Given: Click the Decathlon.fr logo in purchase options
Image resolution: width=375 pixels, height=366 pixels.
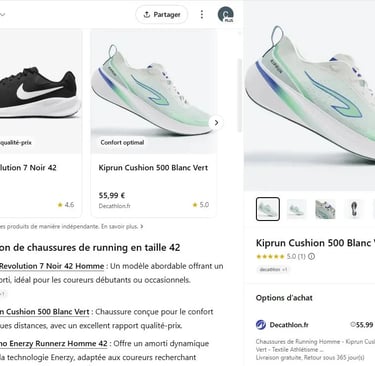Looking at the screenshot, I should [261, 325].
